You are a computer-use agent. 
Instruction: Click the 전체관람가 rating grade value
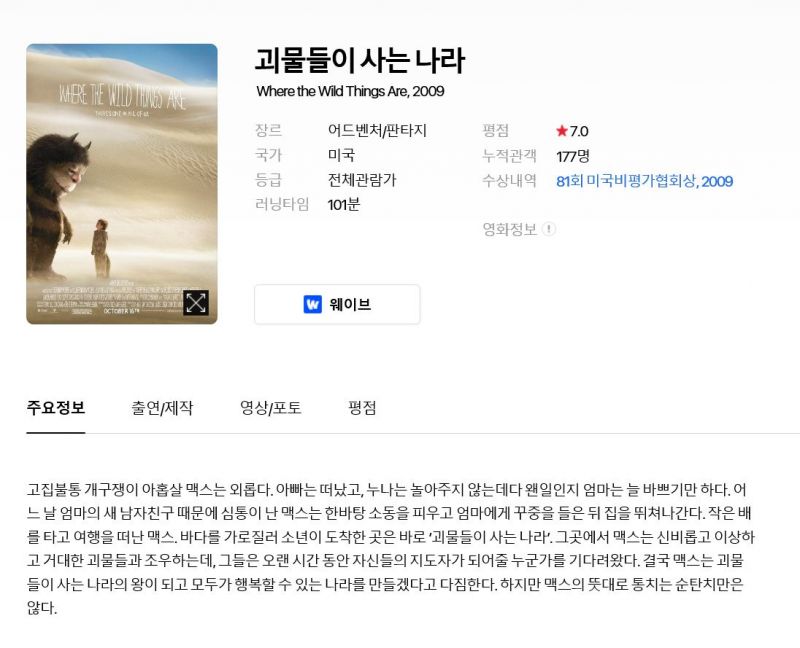pos(362,180)
